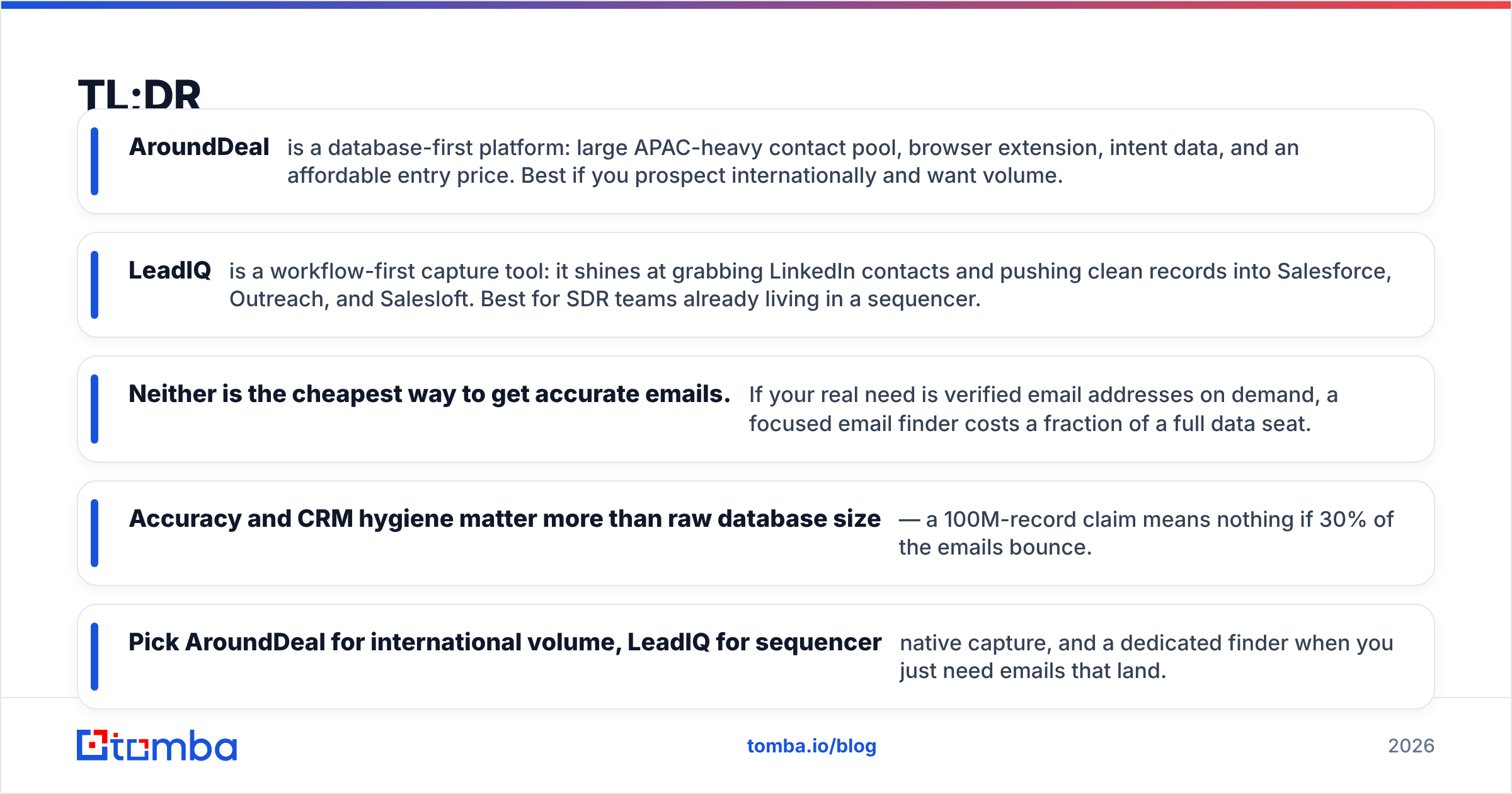The image size is (1512, 794).
Task: Select 'Accuracy and CRM hygiene' heading
Action: [x=505, y=519]
